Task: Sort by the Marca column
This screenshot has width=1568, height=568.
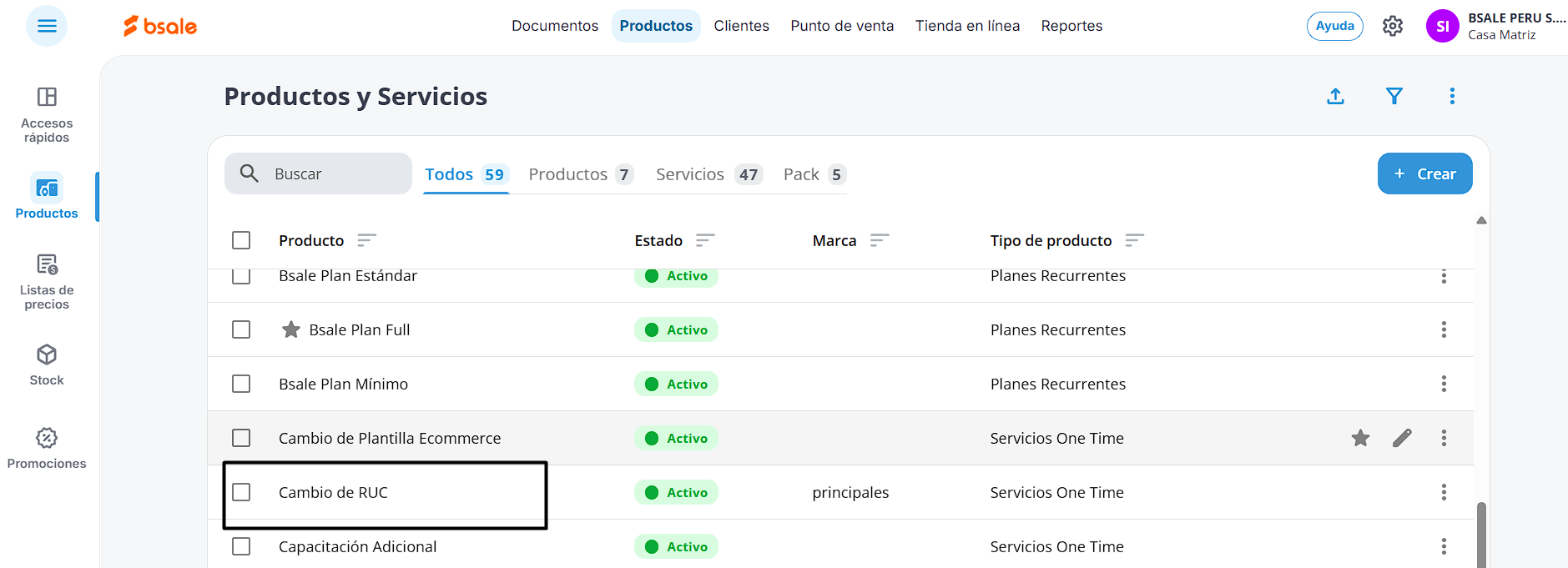Action: (x=880, y=240)
